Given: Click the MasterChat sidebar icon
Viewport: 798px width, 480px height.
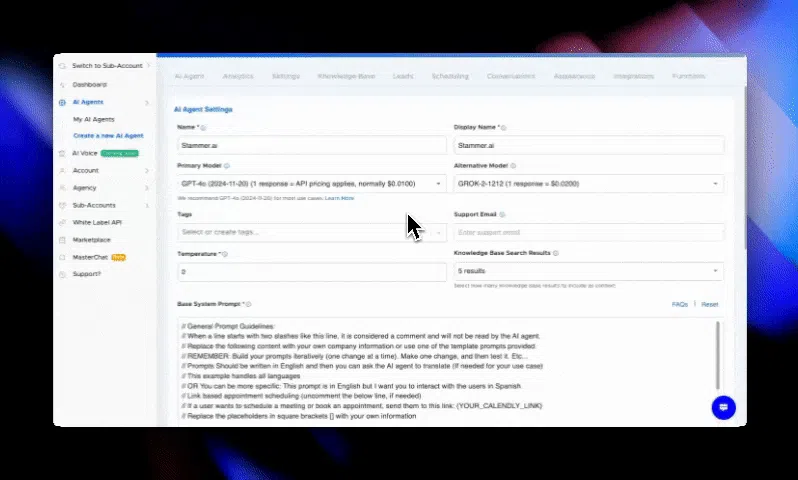Looking at the screenshot, I should 62,257.
